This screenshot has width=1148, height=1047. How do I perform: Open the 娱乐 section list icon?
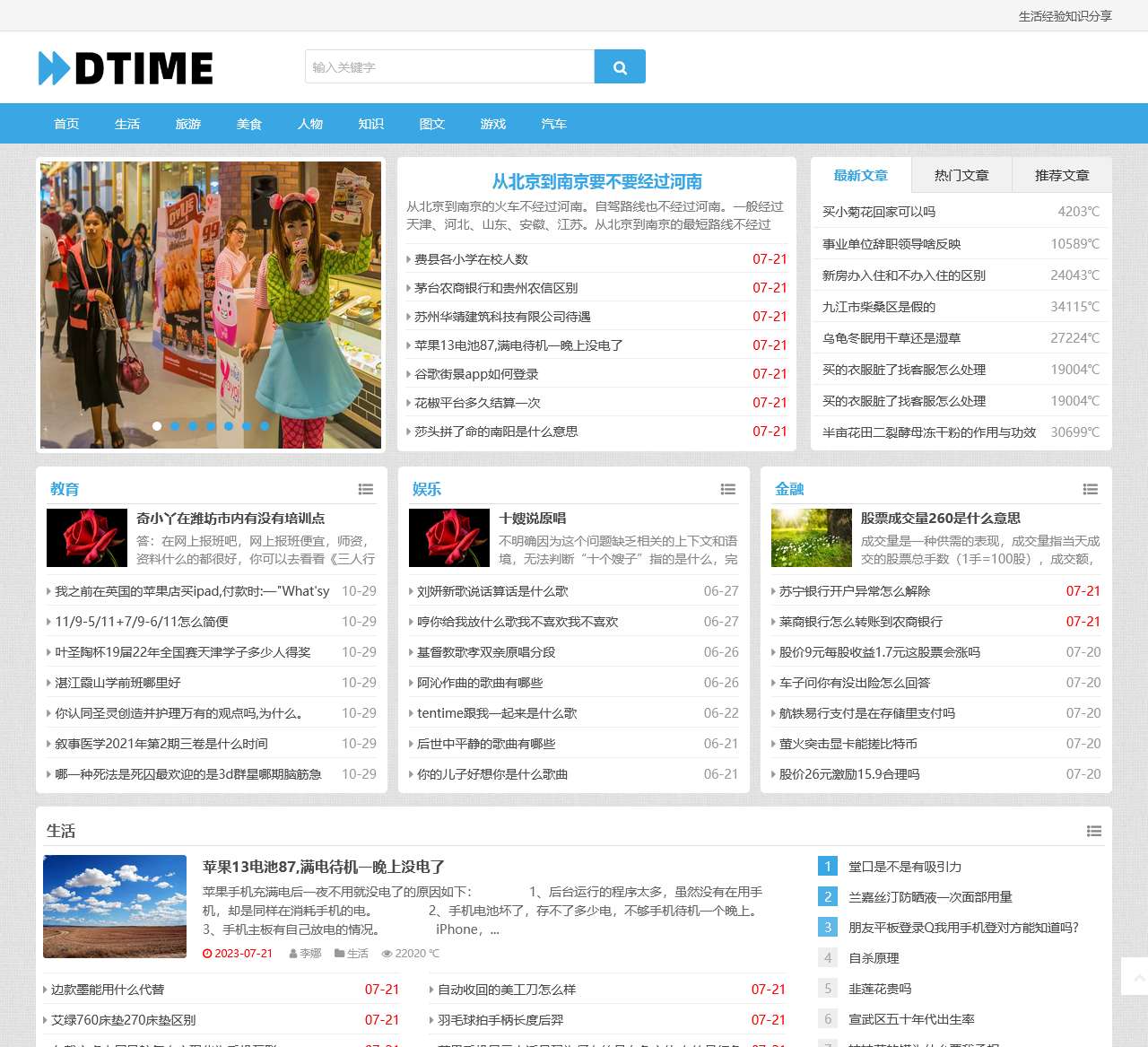pos(728,489)
